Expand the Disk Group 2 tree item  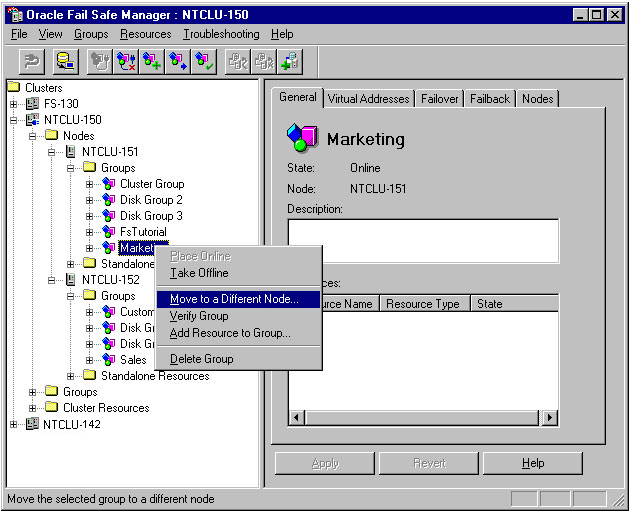tap(89, 201)
